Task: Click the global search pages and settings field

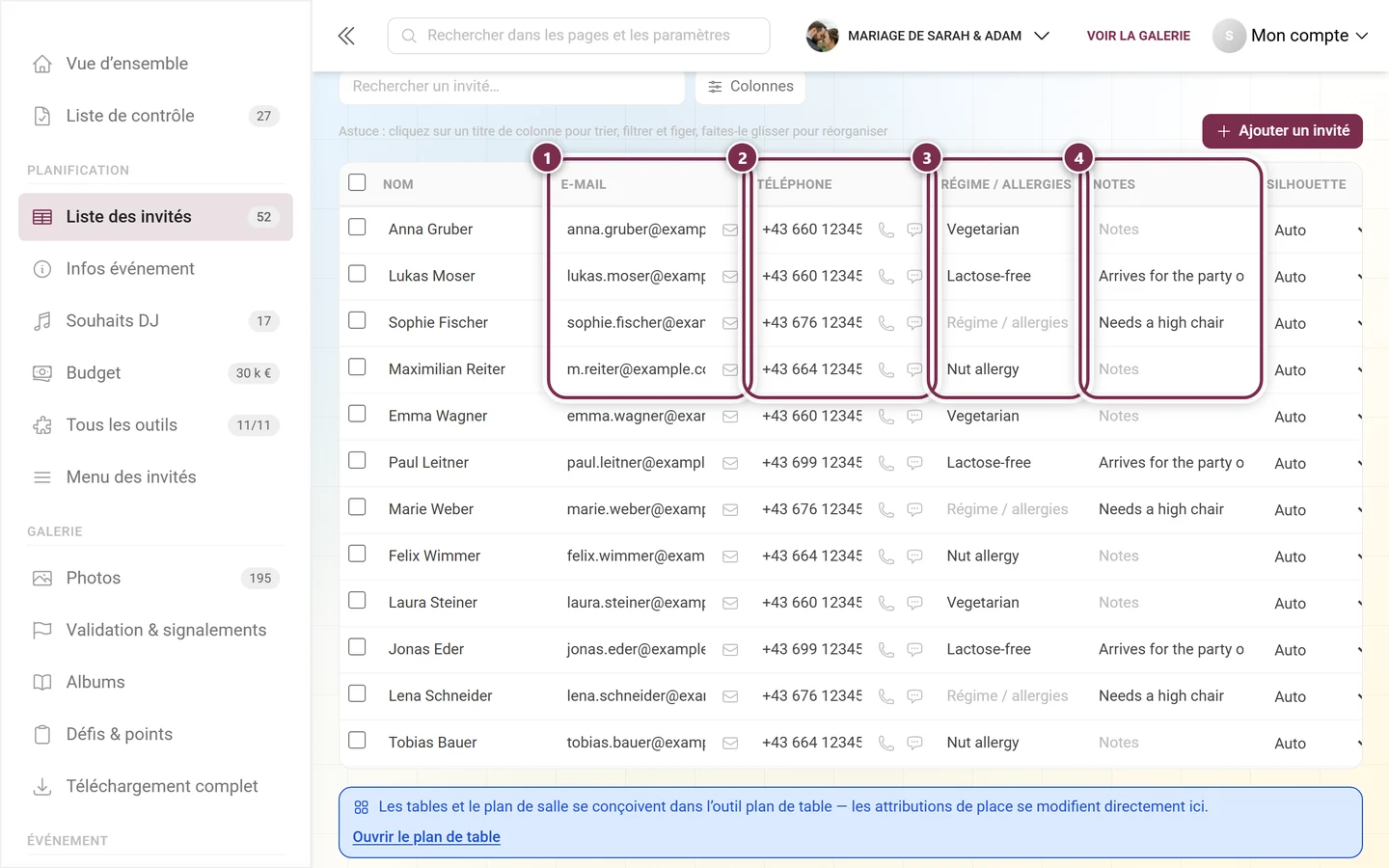Action: pyautogui.click(x=579, y=36)
